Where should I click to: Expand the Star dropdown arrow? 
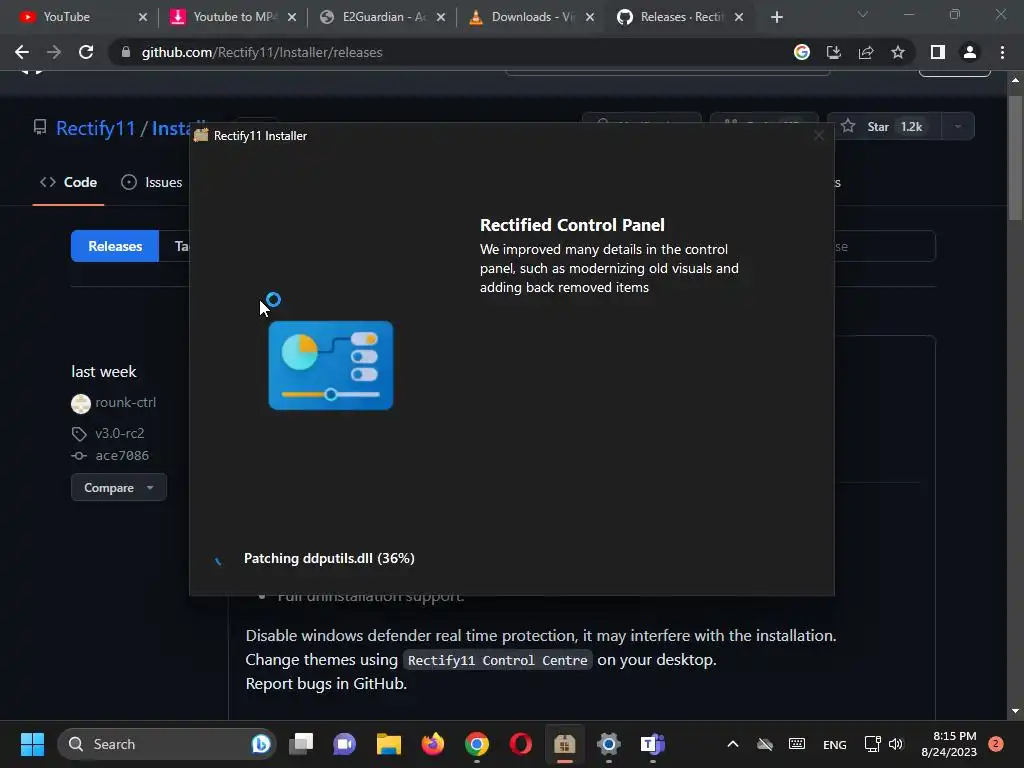[x=958, y=126]
